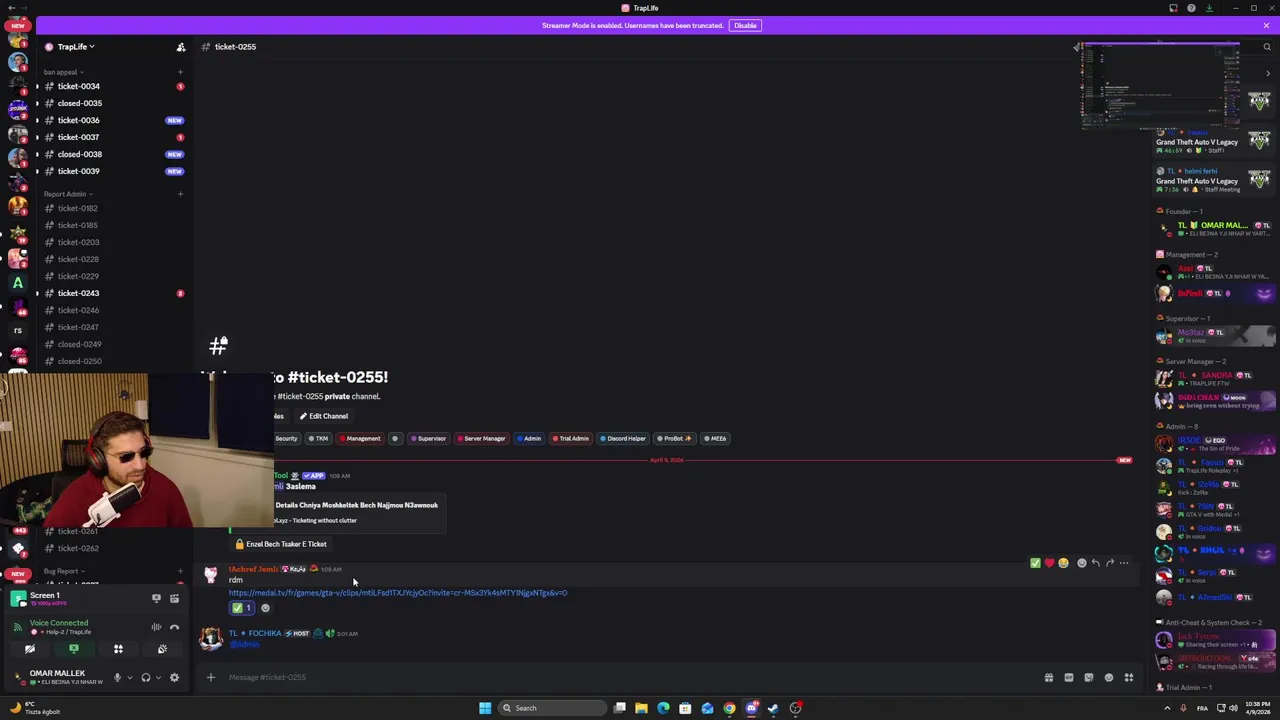React with the green checkmark in hover toolbar
Screen dimensions: 1280x720
pyautogui.click(x=1035, y=563)
